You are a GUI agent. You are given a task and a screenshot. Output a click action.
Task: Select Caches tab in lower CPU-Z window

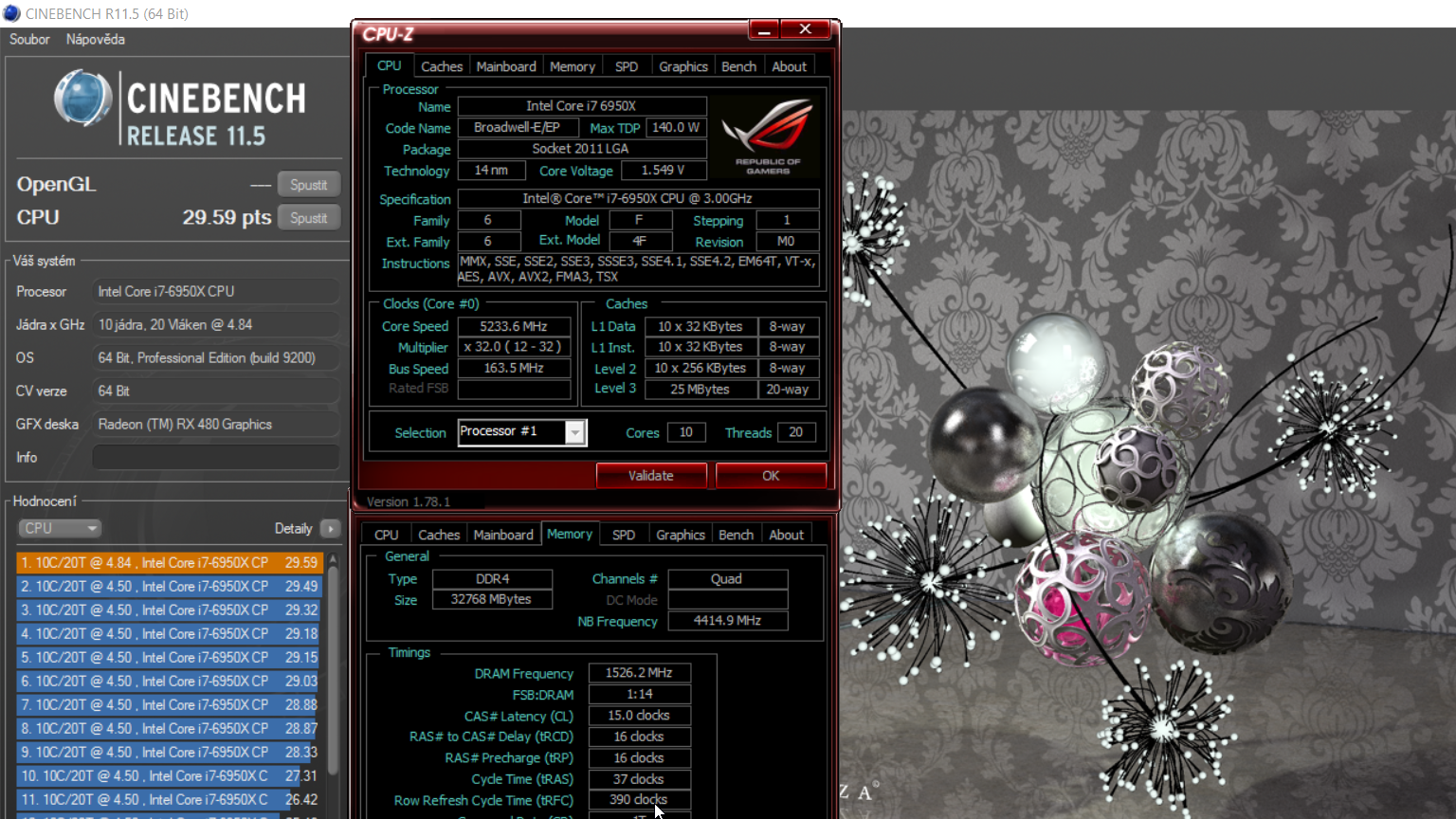tap(439, 535)
